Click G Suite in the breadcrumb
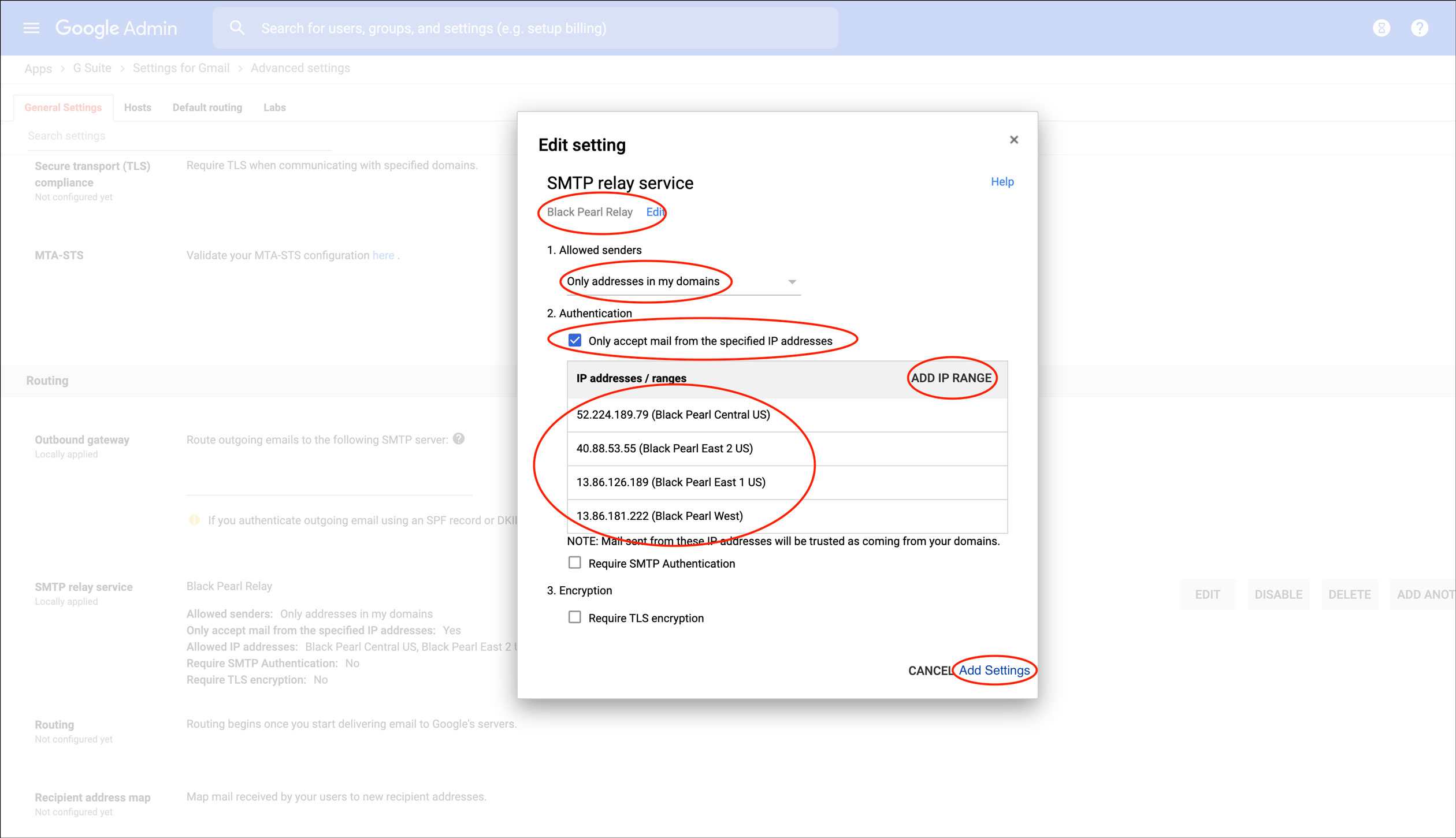This screenshot has width=1456, height=838. coord(92,68)
